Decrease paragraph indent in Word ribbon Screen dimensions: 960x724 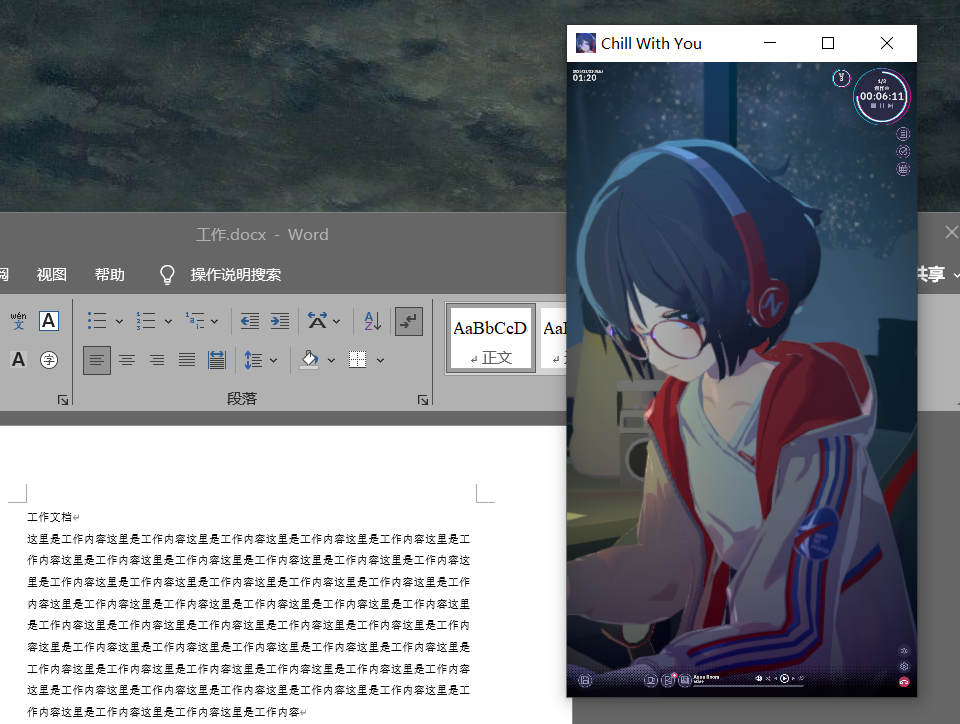(250, 321)
